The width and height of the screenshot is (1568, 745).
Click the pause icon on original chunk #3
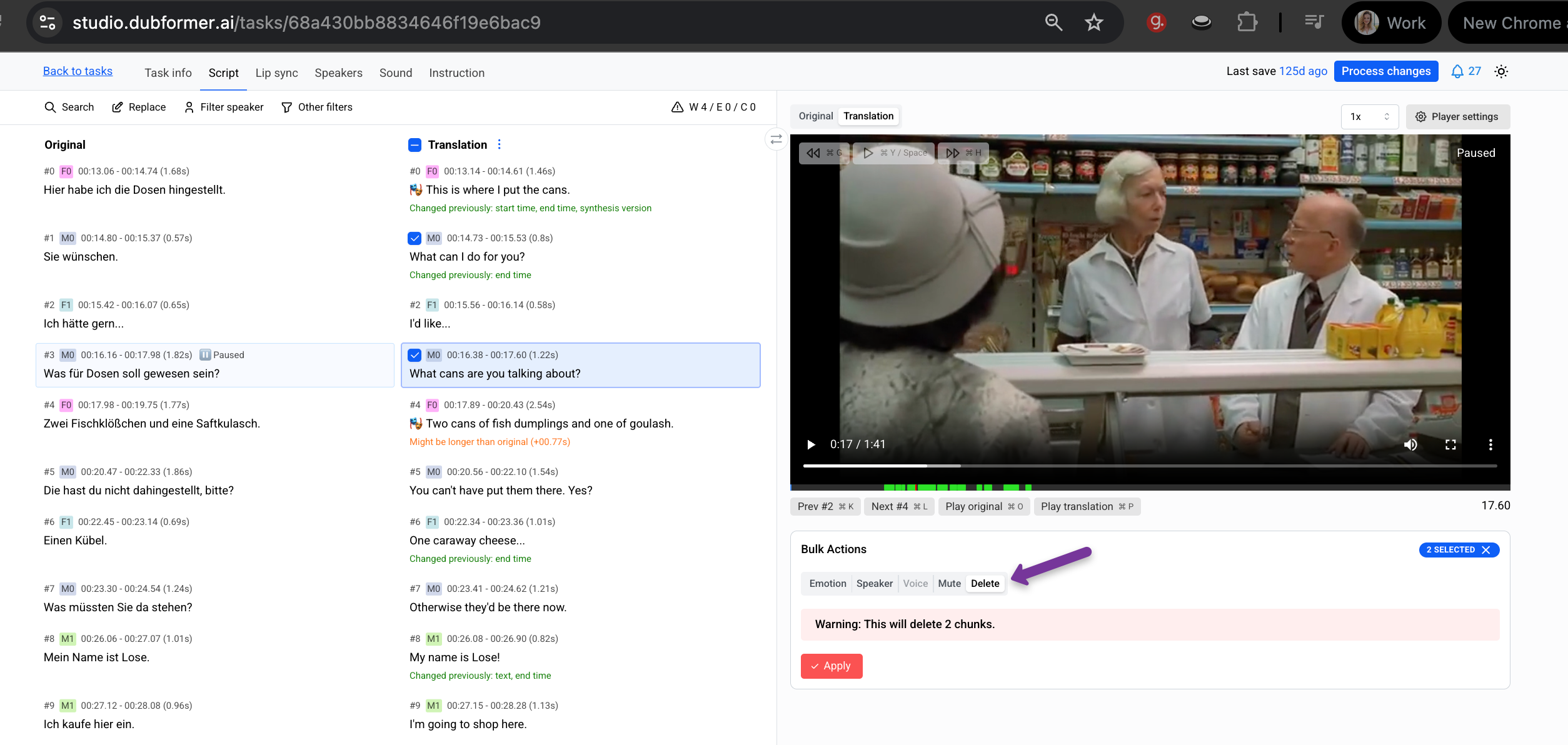pyautogui.click(x=205, y=355)
